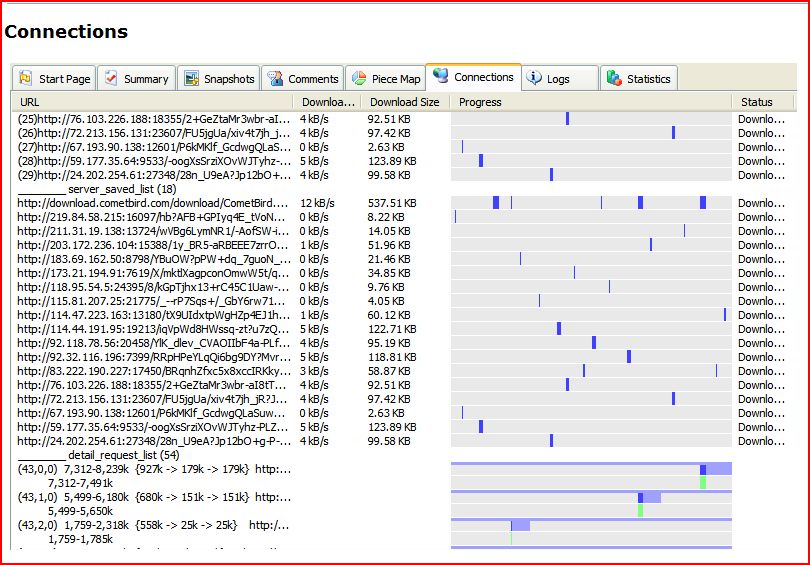Open the Start Page tab
The width and height of the screenshot is (810, 565).
tap(54, 78)
